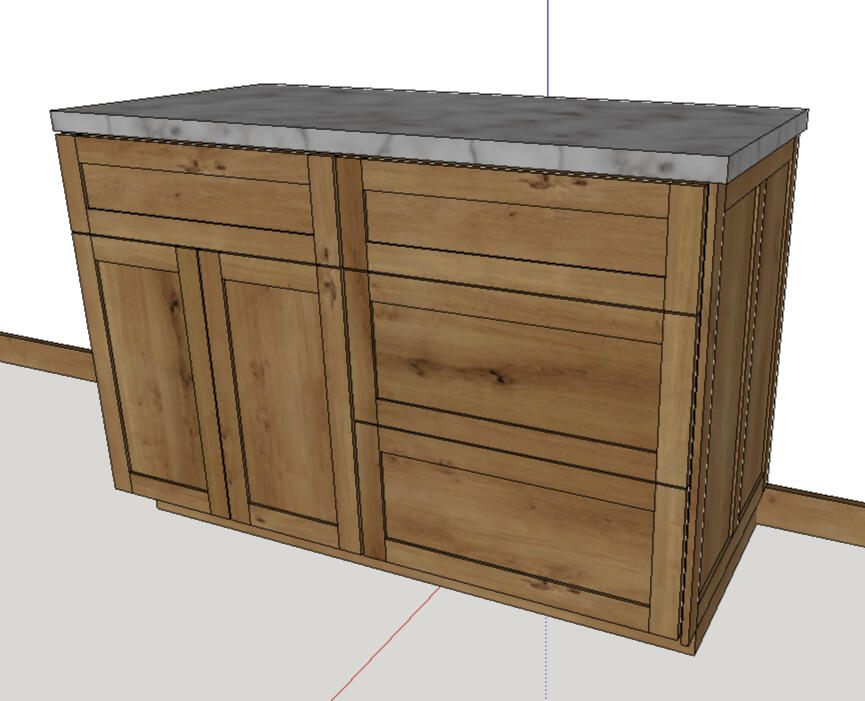865x701 pixels.
Task: Click the baseboard left of the cabinet
Action: tap(47, 356)
